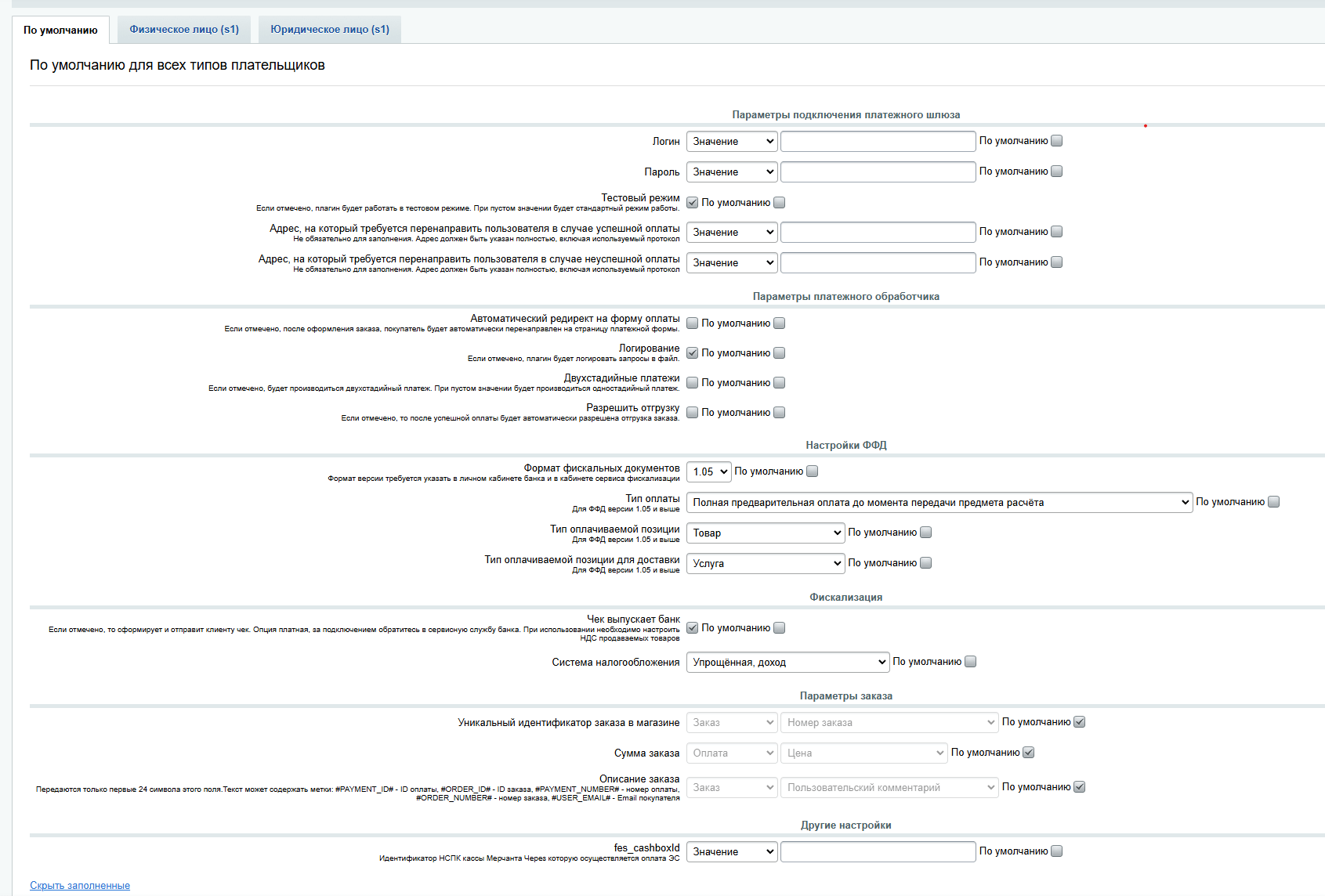Uncheck the Чек выпускает банк checkbox
The image size is (1325, 896).
[693, 628]
